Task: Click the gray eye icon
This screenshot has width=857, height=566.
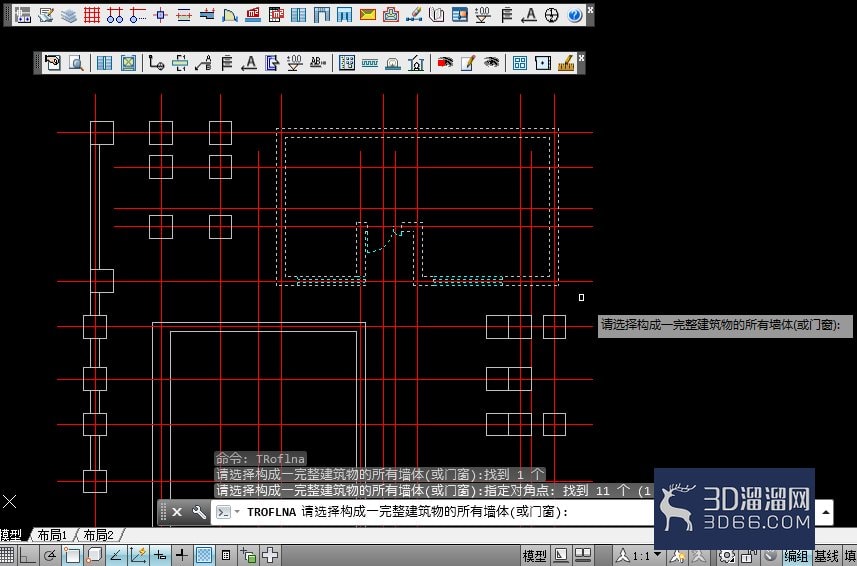Action: click(x=491, y=63)
